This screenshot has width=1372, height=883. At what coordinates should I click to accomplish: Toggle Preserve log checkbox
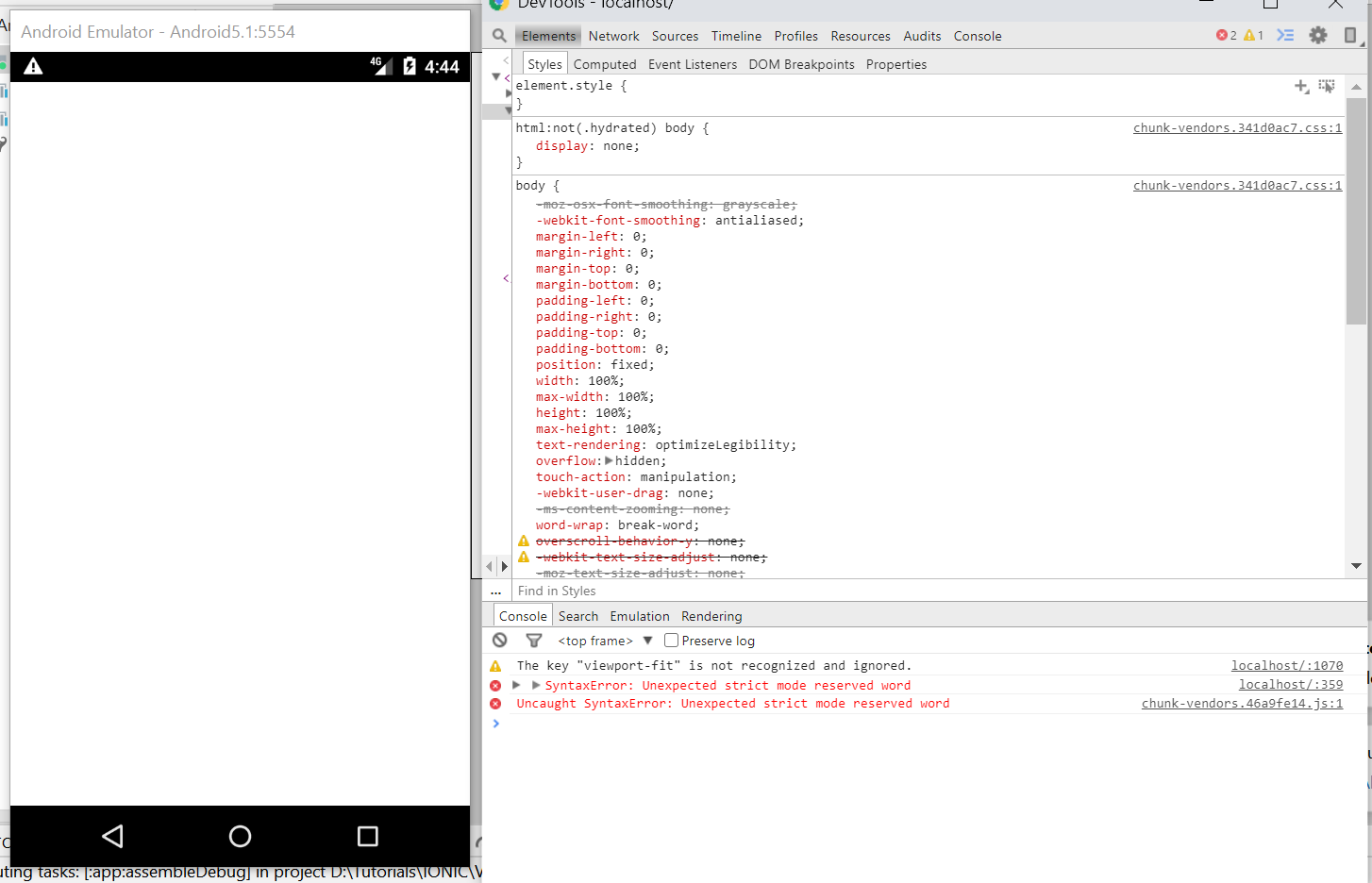coord(671,641)
